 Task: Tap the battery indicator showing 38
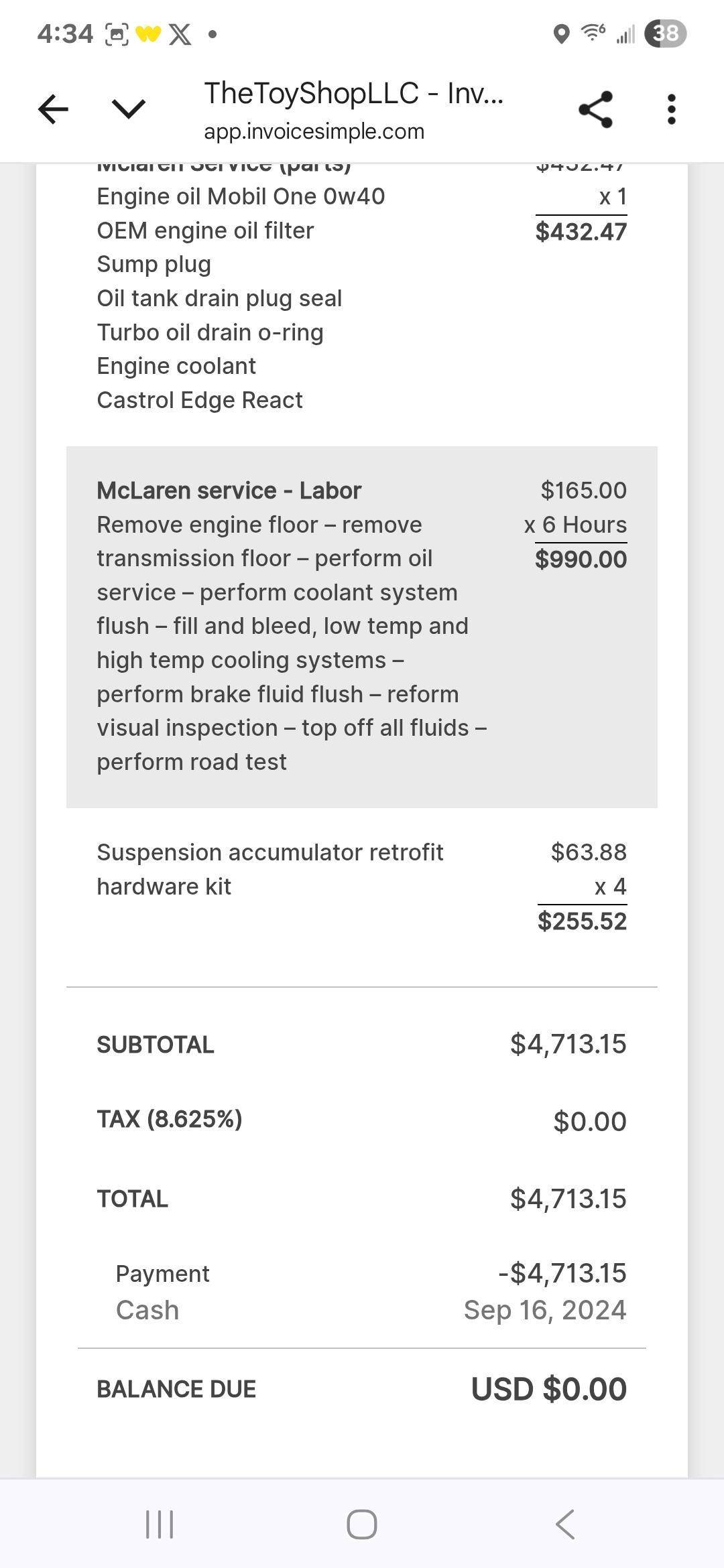[x=665, y=34]
